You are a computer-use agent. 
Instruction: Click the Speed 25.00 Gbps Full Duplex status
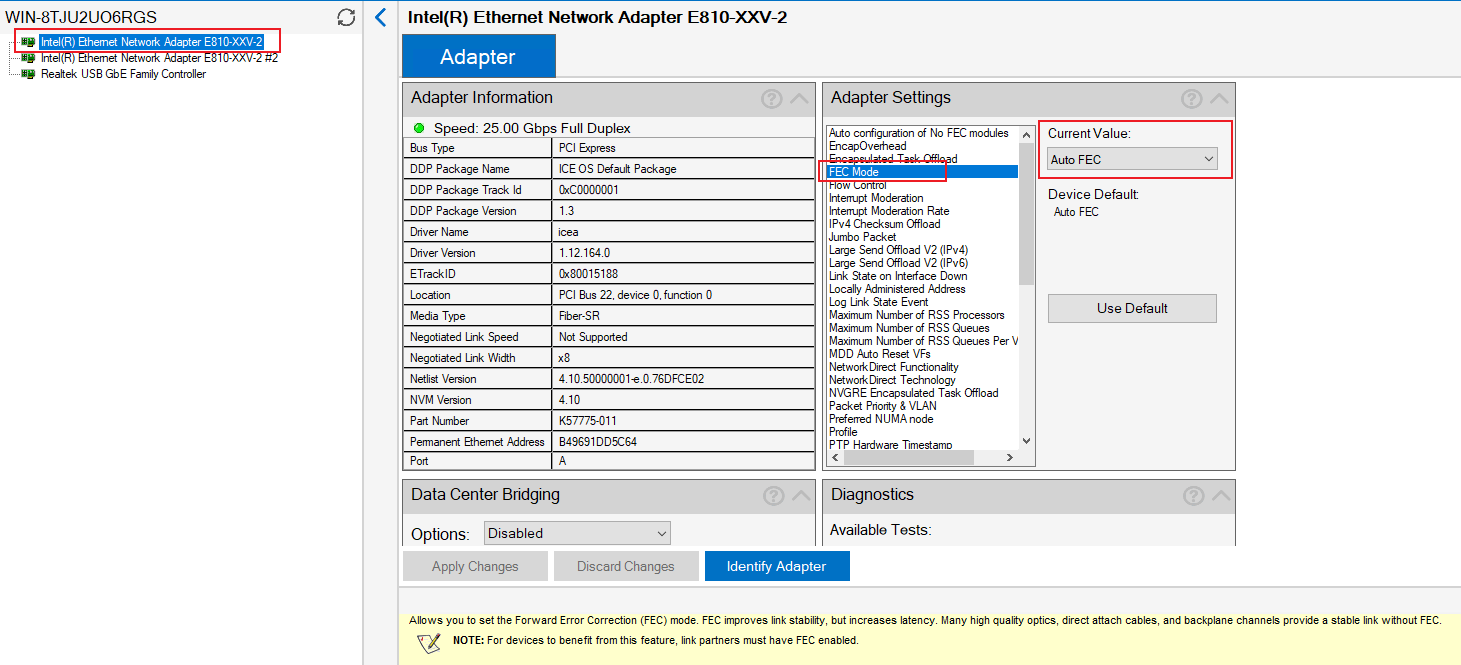coord(532,128)
